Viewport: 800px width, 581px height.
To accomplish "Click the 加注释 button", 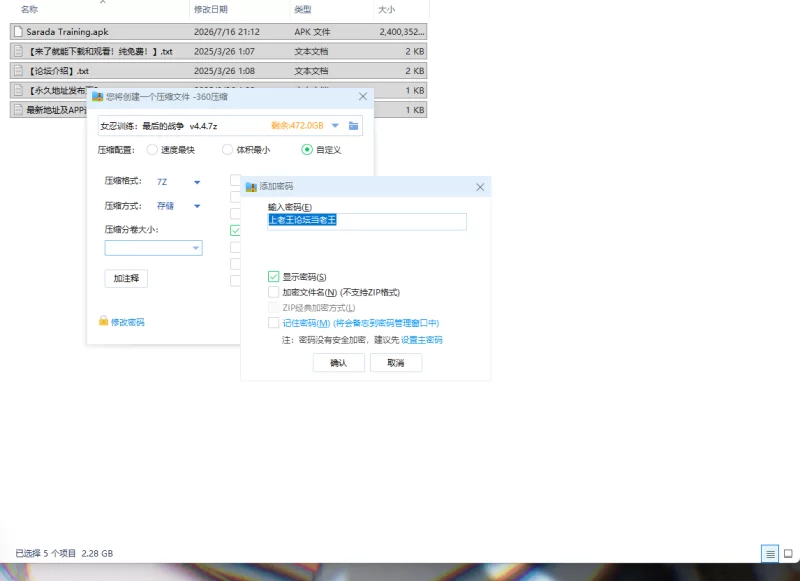I will (x=126, y=279).
